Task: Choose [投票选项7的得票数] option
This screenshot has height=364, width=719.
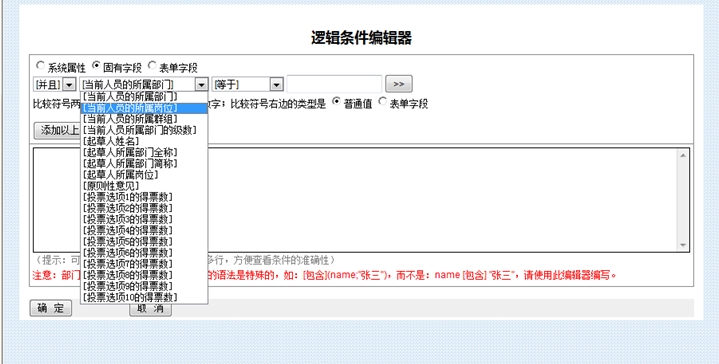Action: click(x=144, y=264)
